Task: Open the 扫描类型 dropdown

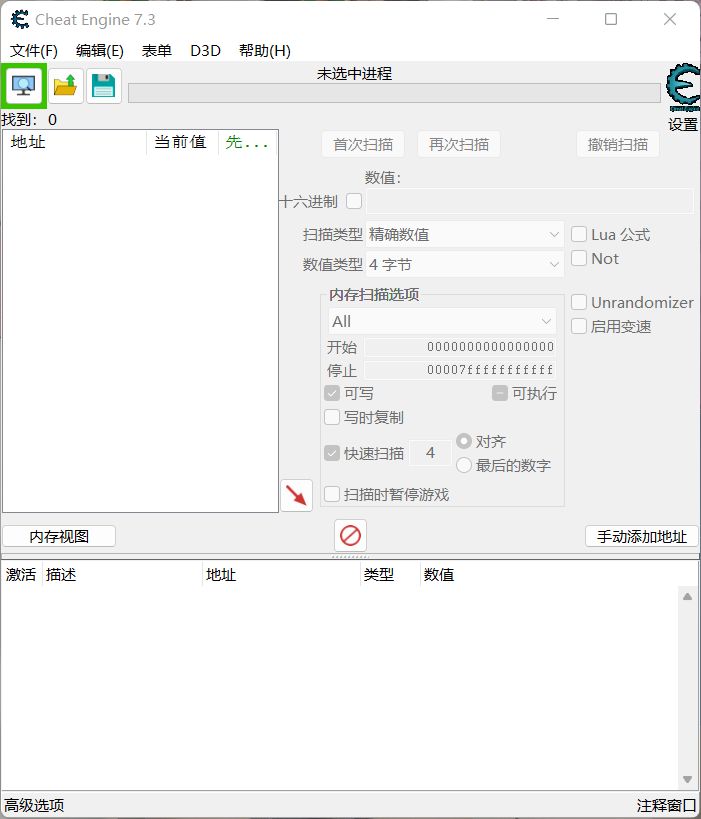Action: [465, 235]
